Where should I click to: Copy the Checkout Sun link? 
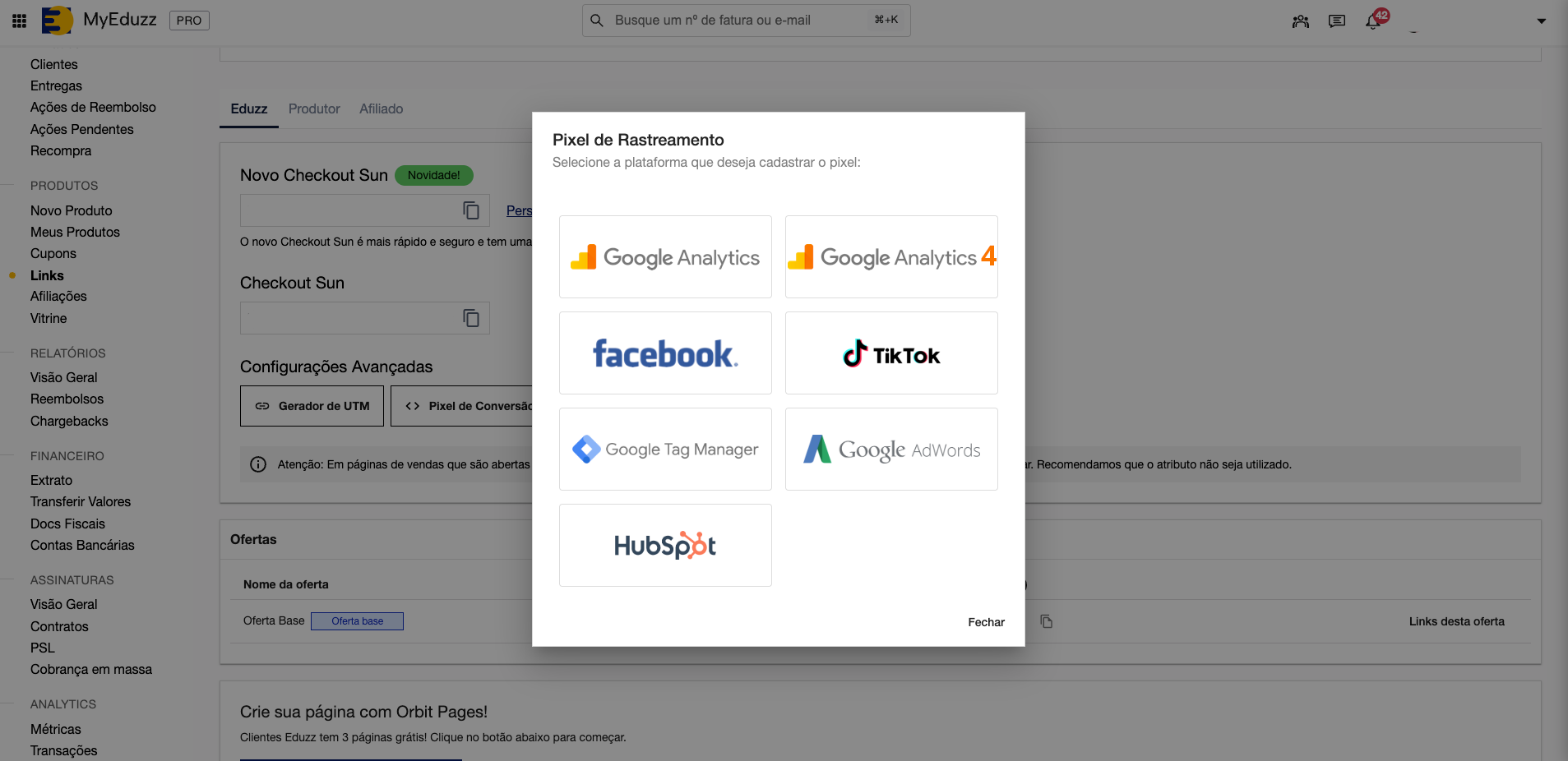tap(471, 318)
